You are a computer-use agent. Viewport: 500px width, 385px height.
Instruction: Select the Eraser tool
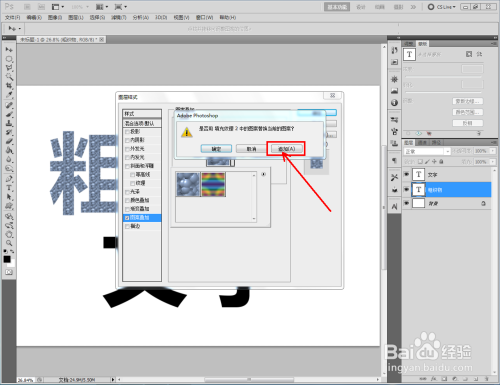9,141
